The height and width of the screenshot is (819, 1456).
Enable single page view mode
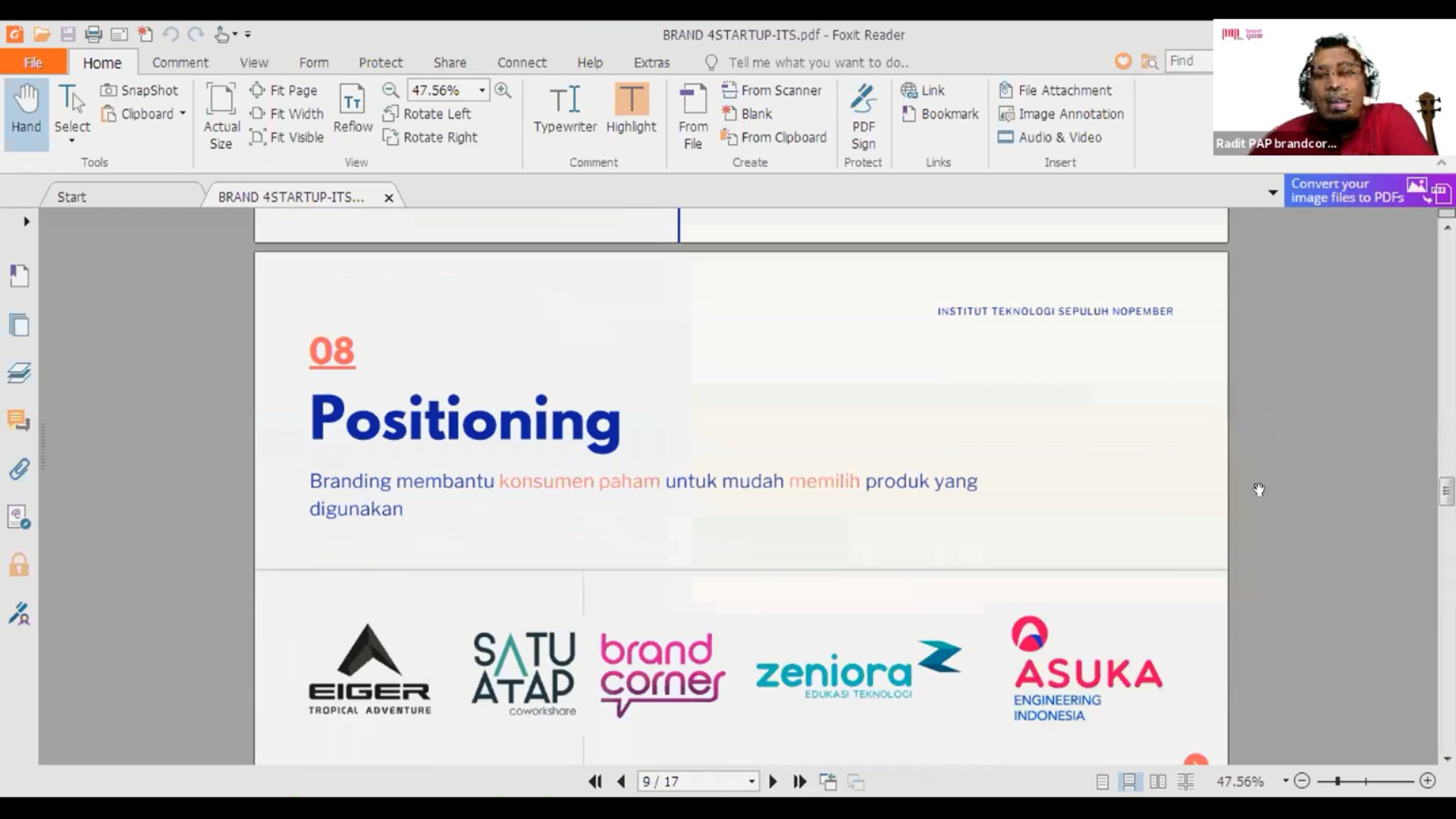point(1102,782)
